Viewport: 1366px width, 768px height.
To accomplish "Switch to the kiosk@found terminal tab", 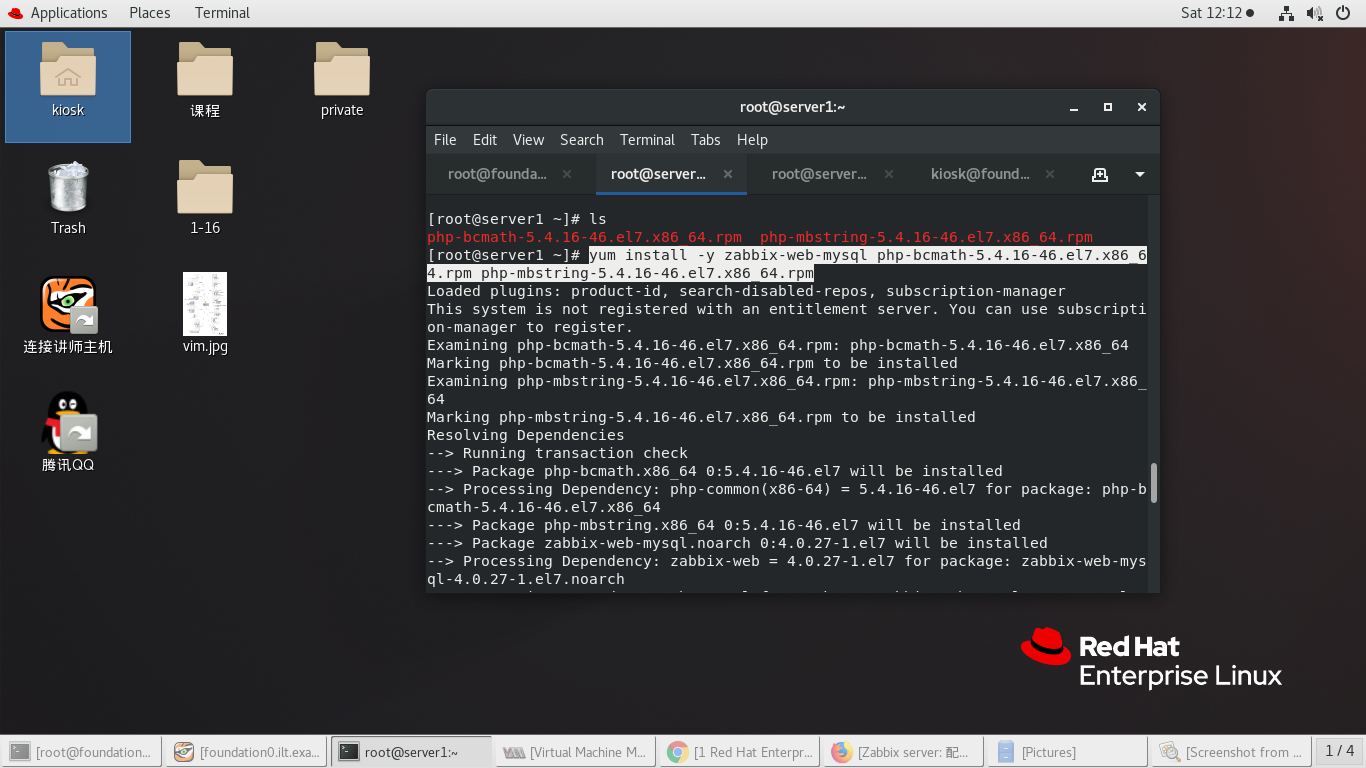I will pos(981,174).
